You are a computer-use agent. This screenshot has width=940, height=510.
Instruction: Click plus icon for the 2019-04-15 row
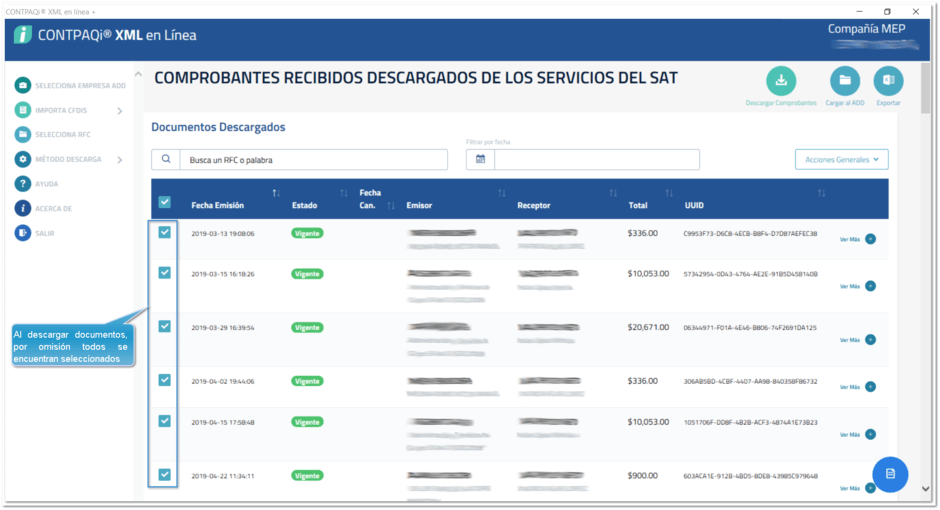(870, 434)
